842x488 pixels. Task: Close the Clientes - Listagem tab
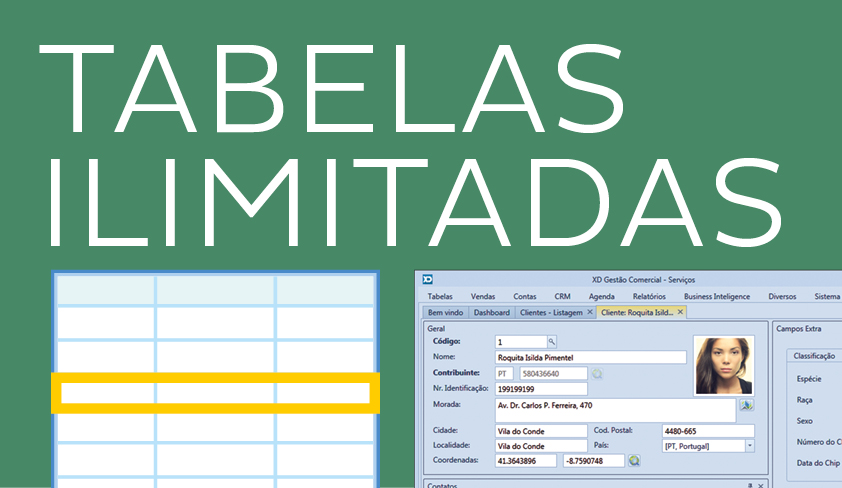(x=590, y=312)
